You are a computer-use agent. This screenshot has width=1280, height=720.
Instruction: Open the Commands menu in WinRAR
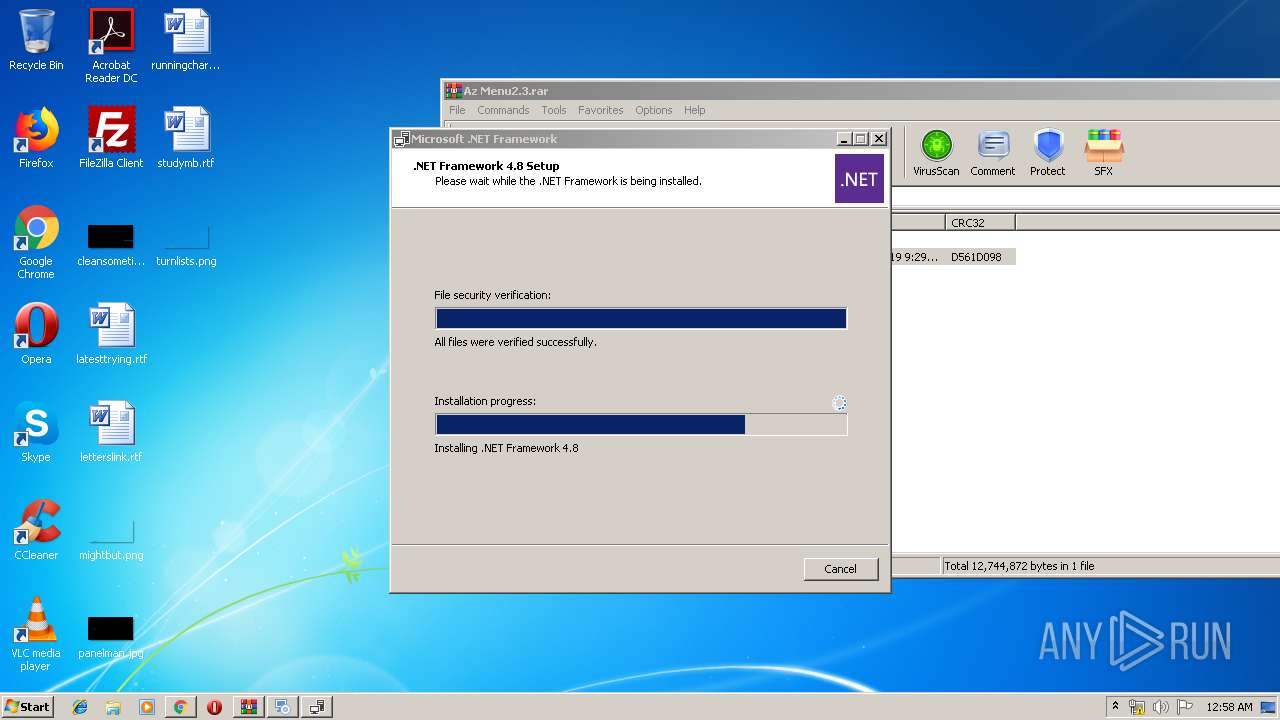(503, 110)
